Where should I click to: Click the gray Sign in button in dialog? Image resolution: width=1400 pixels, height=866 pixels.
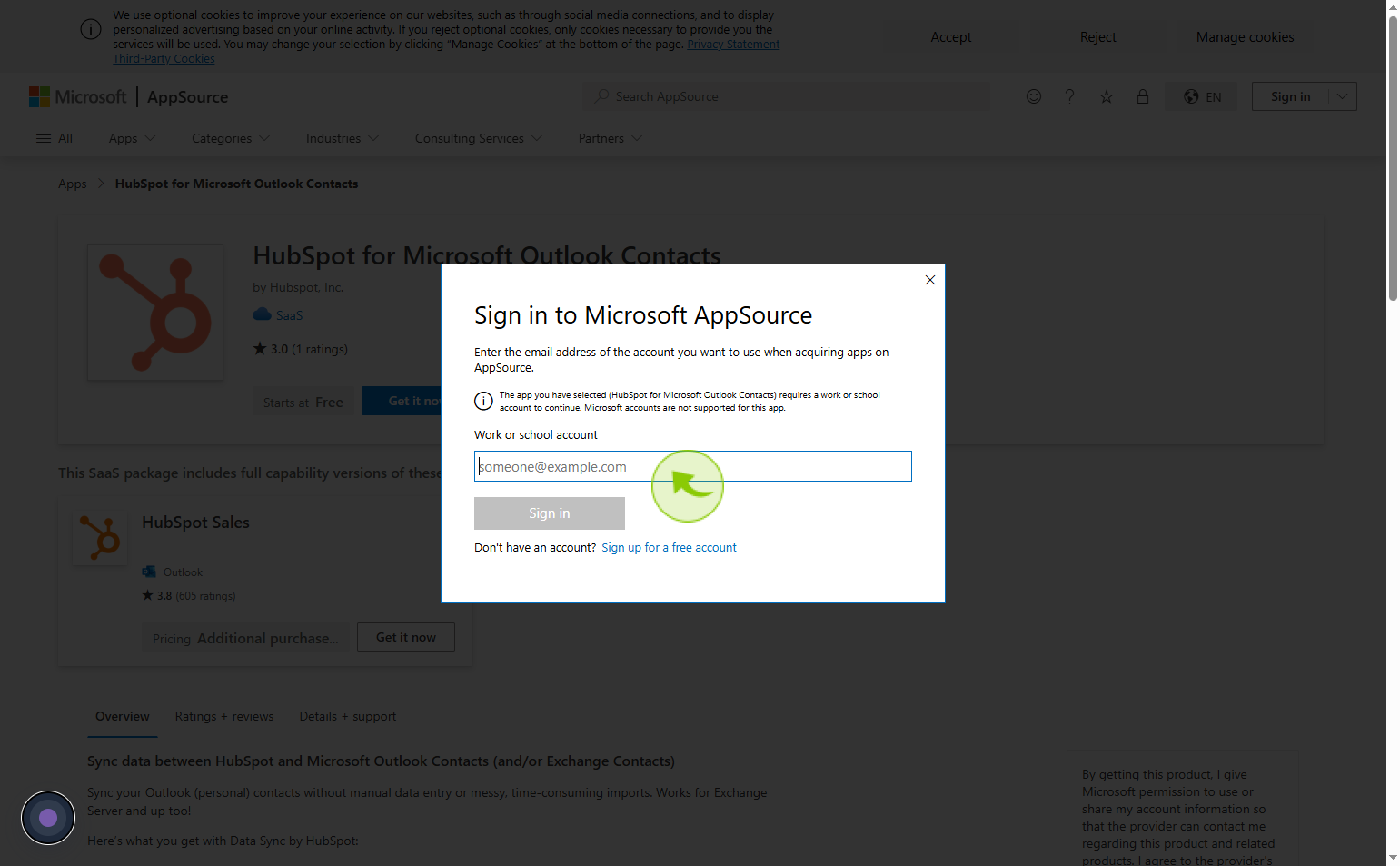click(550, 513)
